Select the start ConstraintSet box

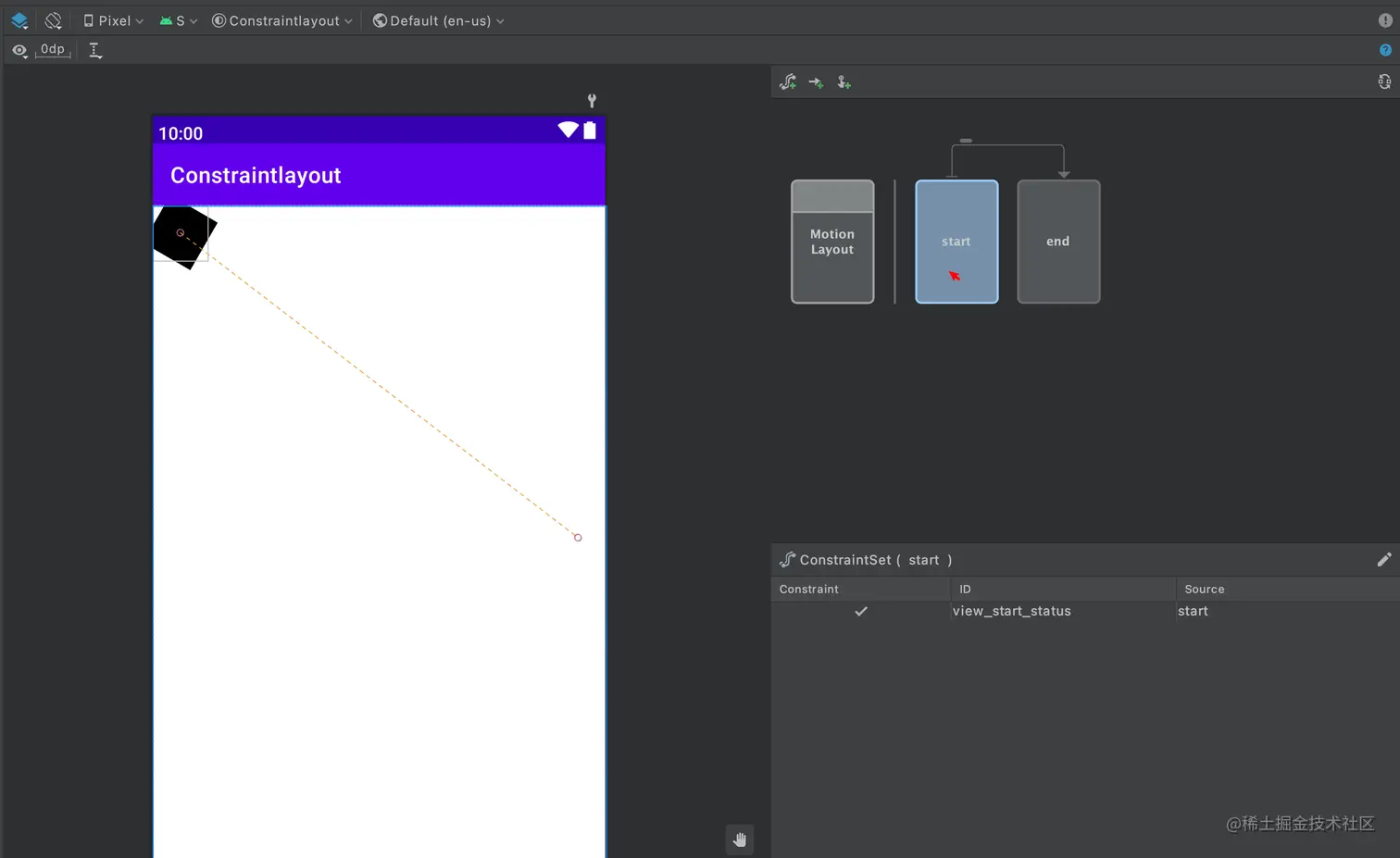coord(956,242)
